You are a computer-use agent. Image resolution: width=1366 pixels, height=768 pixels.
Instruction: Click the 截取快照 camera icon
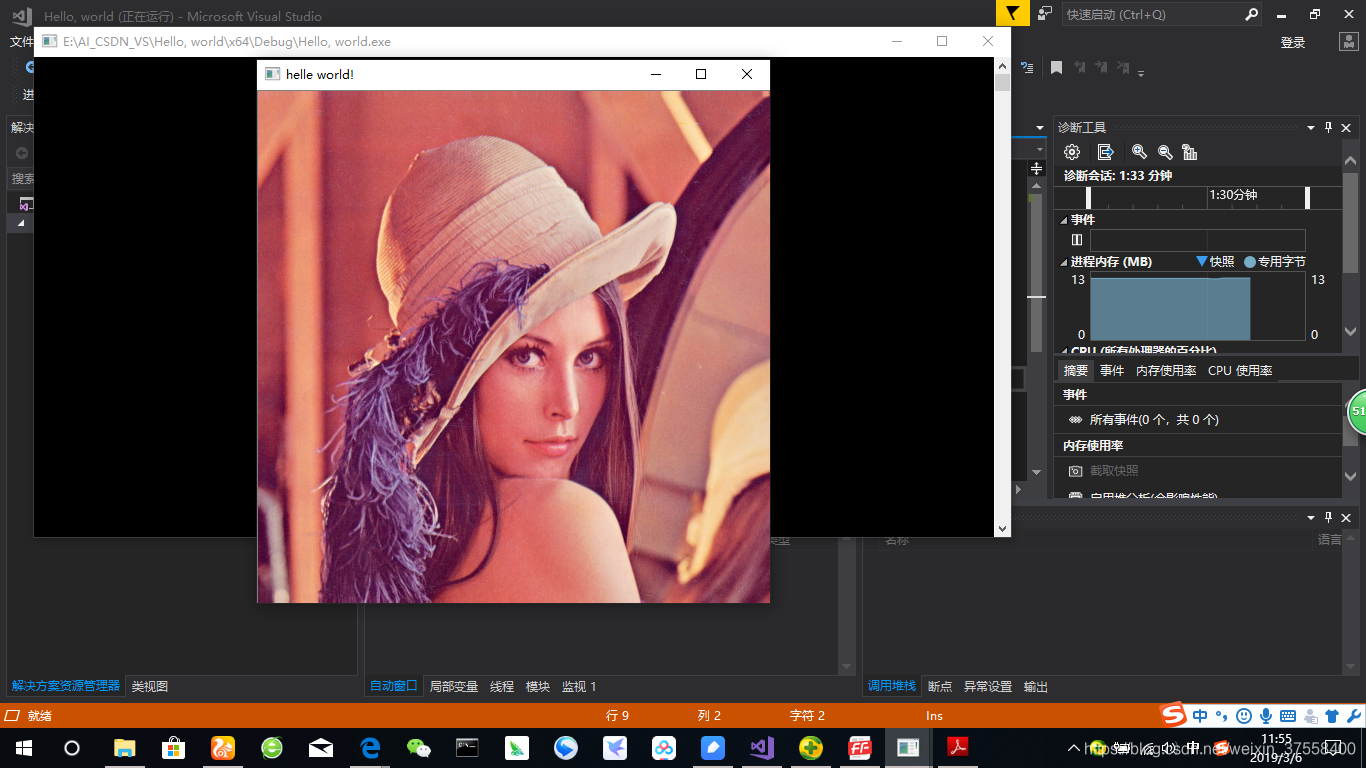click(1075, 471)
